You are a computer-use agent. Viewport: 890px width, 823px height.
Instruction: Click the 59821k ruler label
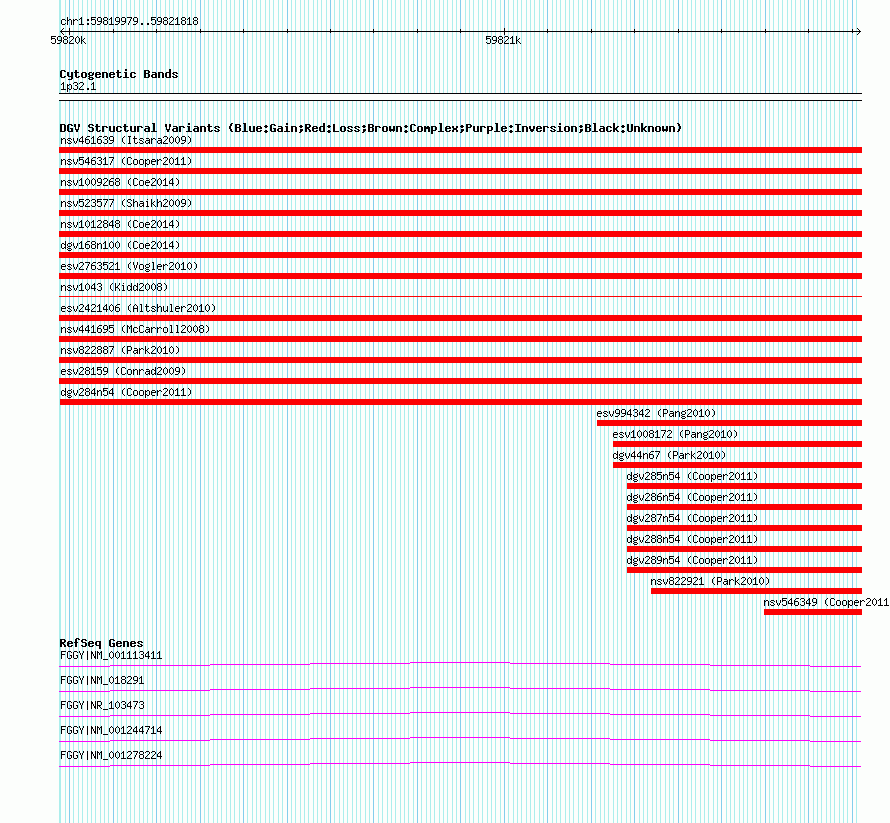503,40
